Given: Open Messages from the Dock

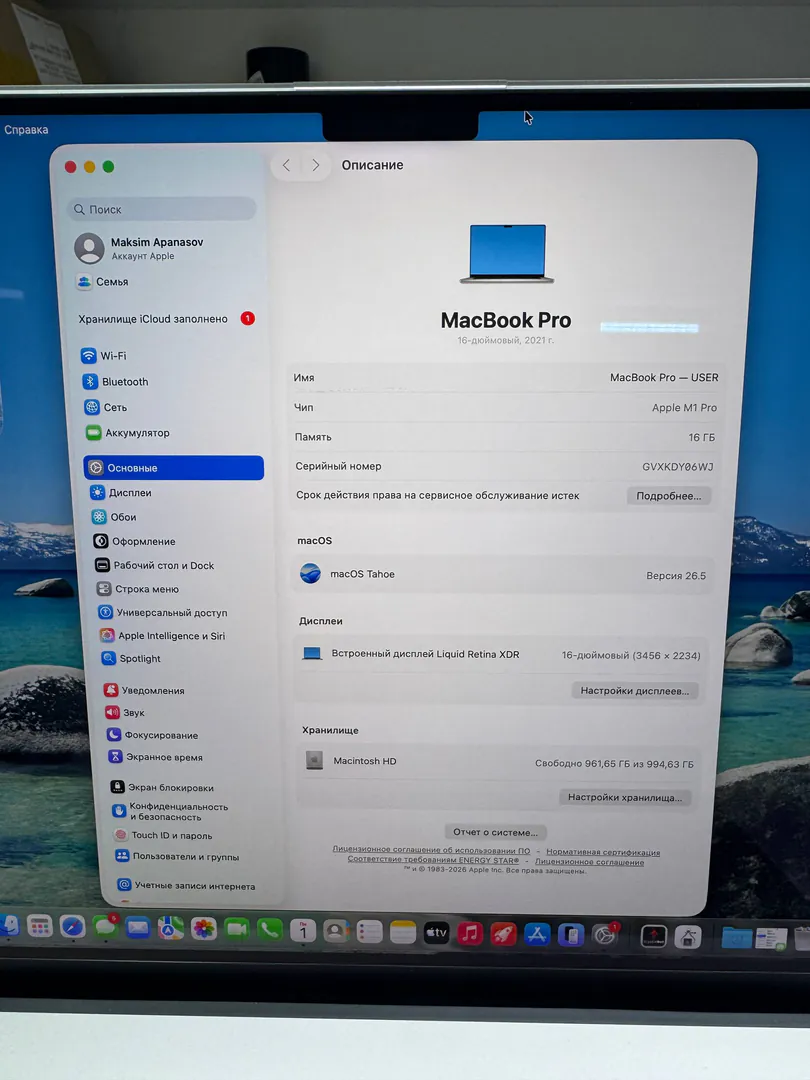Looking at the screenshot, I should pos(105,927).
